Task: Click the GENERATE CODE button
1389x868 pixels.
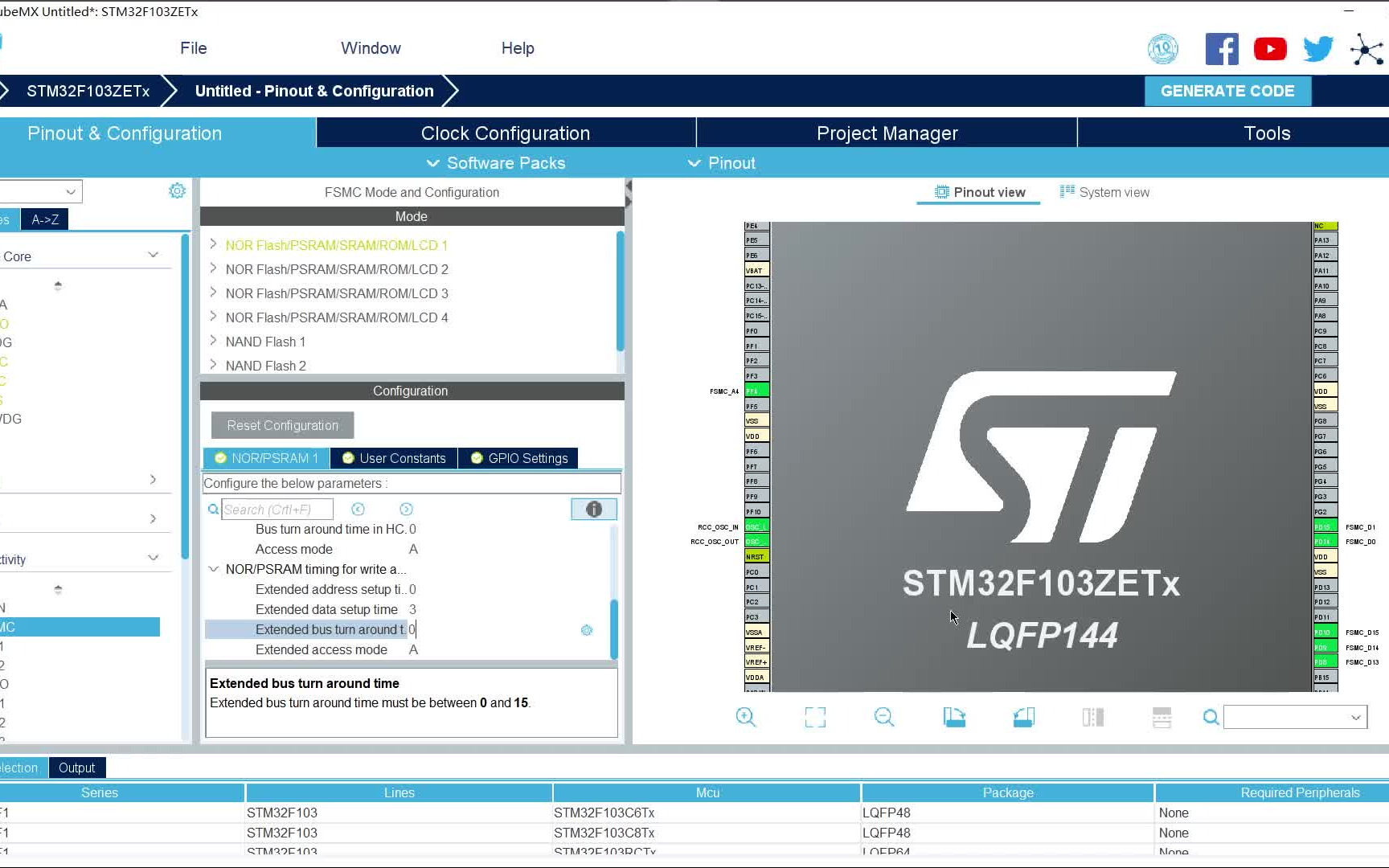Action: (x=1227, y=91)
